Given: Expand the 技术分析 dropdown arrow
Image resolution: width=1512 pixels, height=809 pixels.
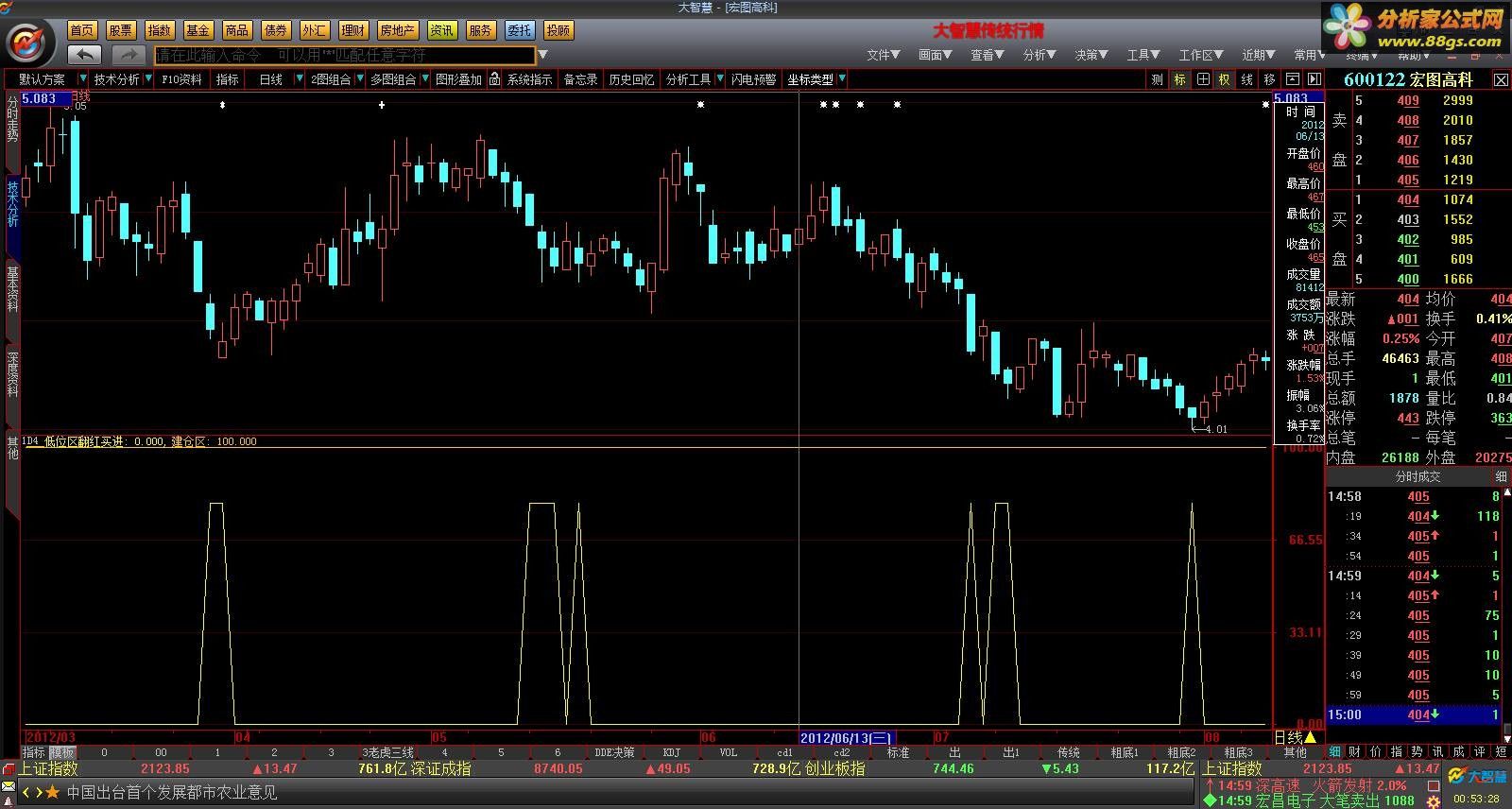Looking at the screenshot, I should pos(148,79).
